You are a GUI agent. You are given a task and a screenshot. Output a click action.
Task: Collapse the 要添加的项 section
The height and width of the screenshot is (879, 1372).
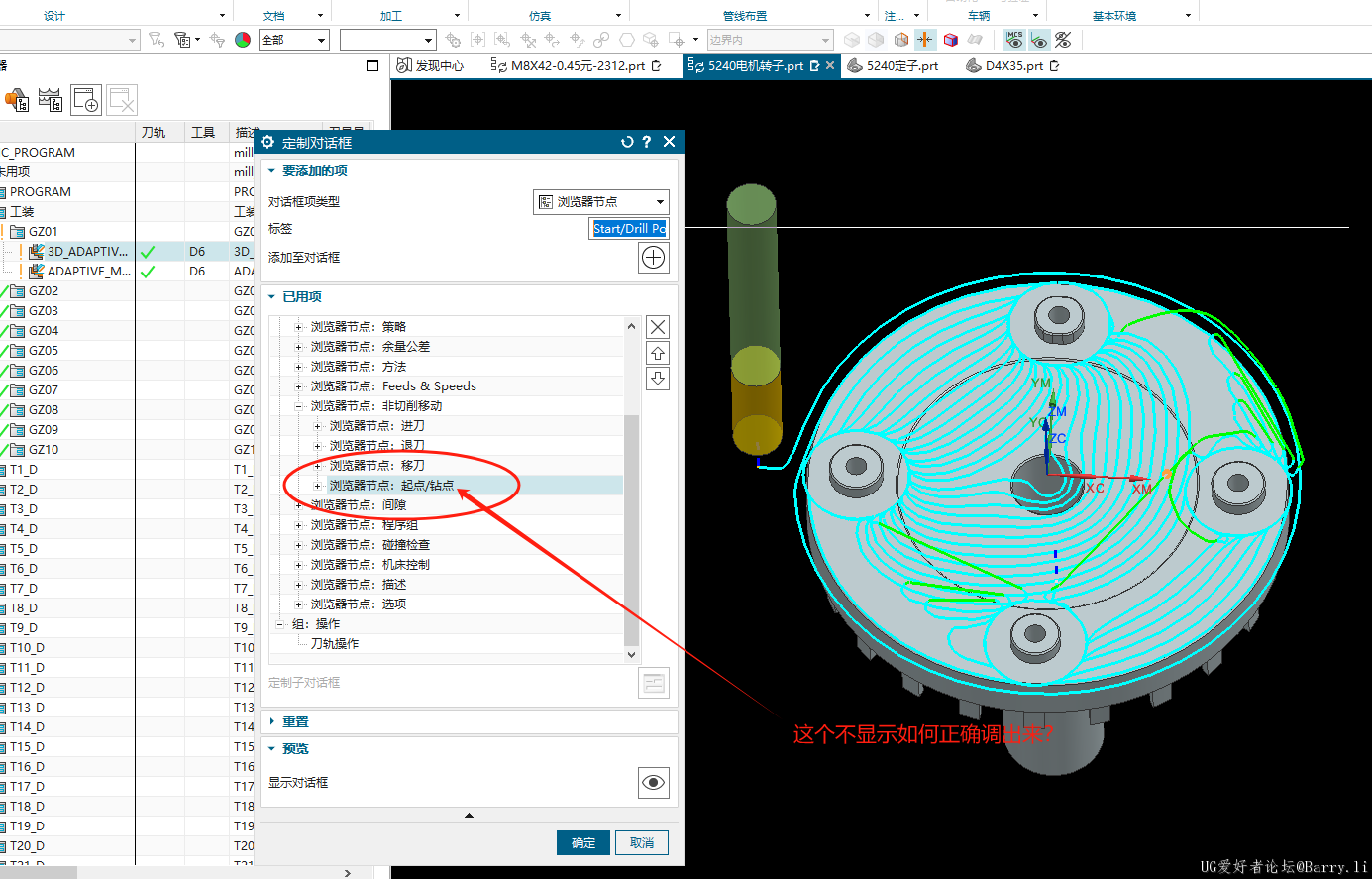click(272, 171)
